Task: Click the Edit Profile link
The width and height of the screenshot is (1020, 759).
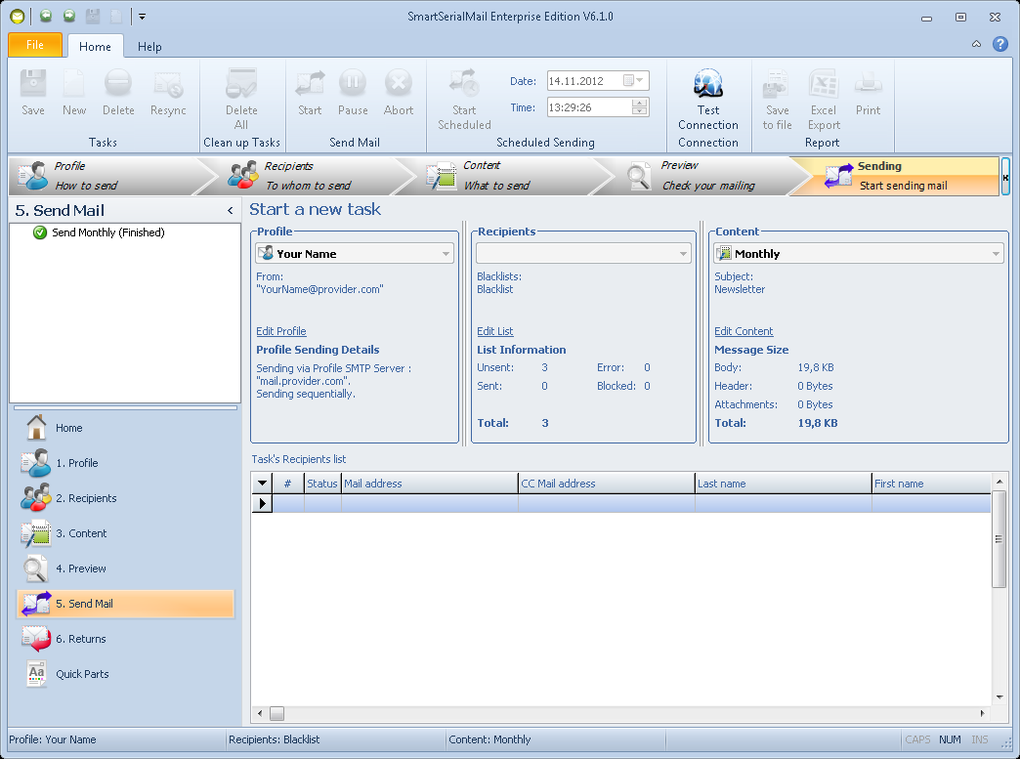Action: [x=281, y=331]
